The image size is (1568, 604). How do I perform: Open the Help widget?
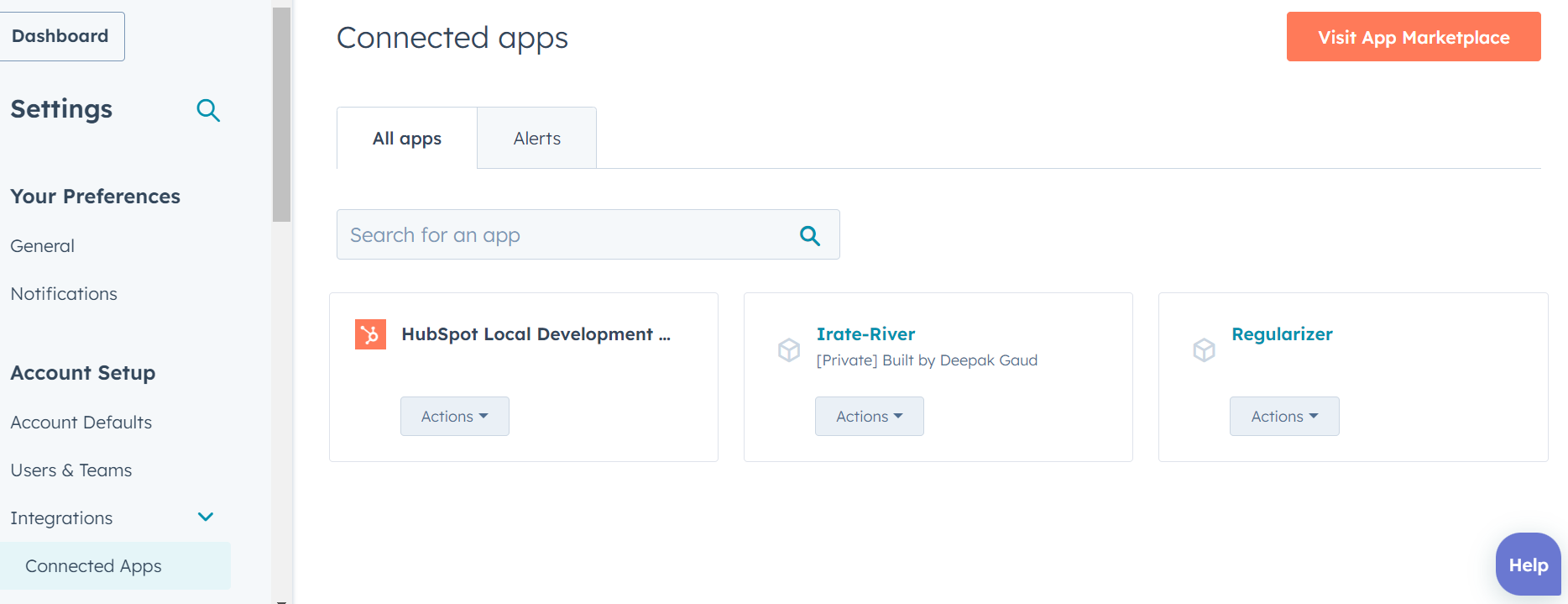(x=1528, y=565)
